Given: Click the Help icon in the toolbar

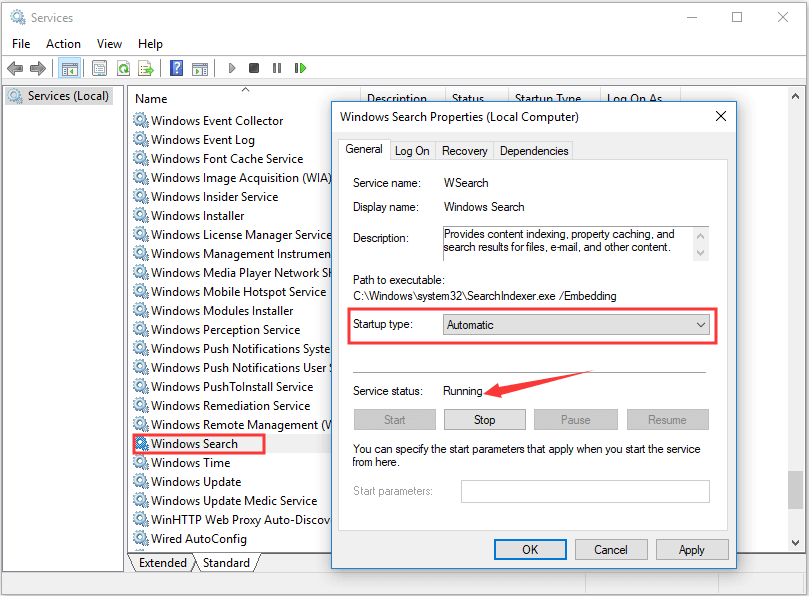Looking at the screenshot, I should [x=175, y=68].
